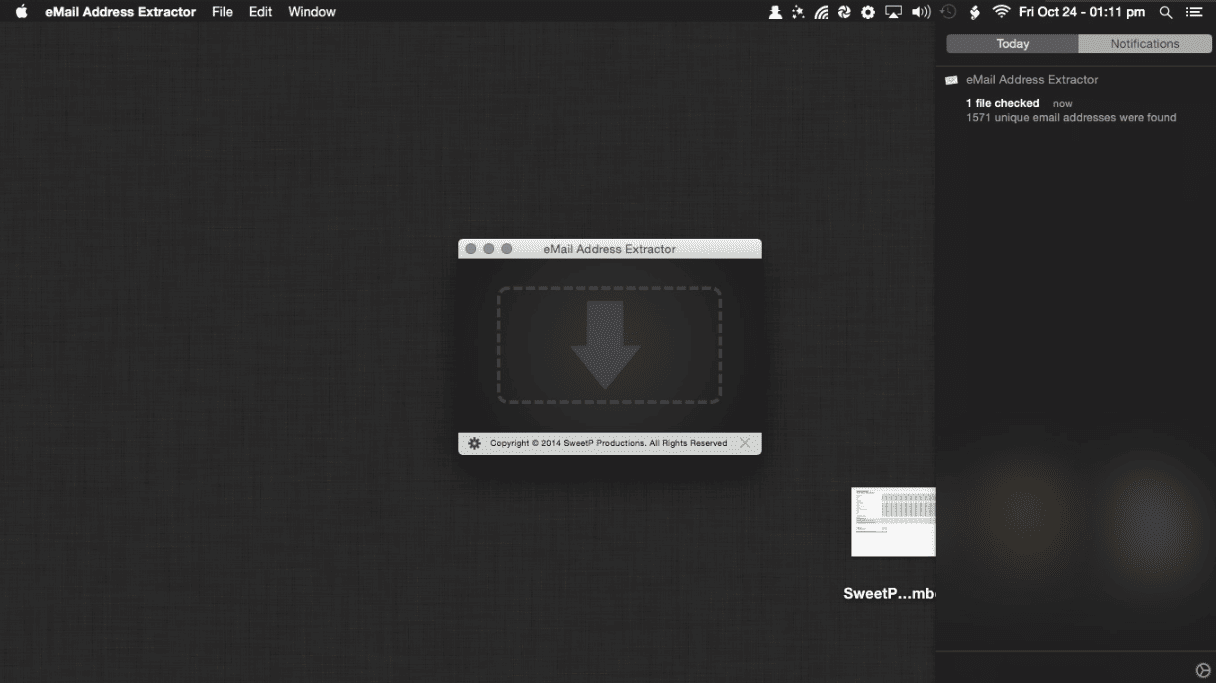Click the drop-zone arrow in the Extractor window
Viewport: 1216px width, 683px height.
[x=605, y=345]
